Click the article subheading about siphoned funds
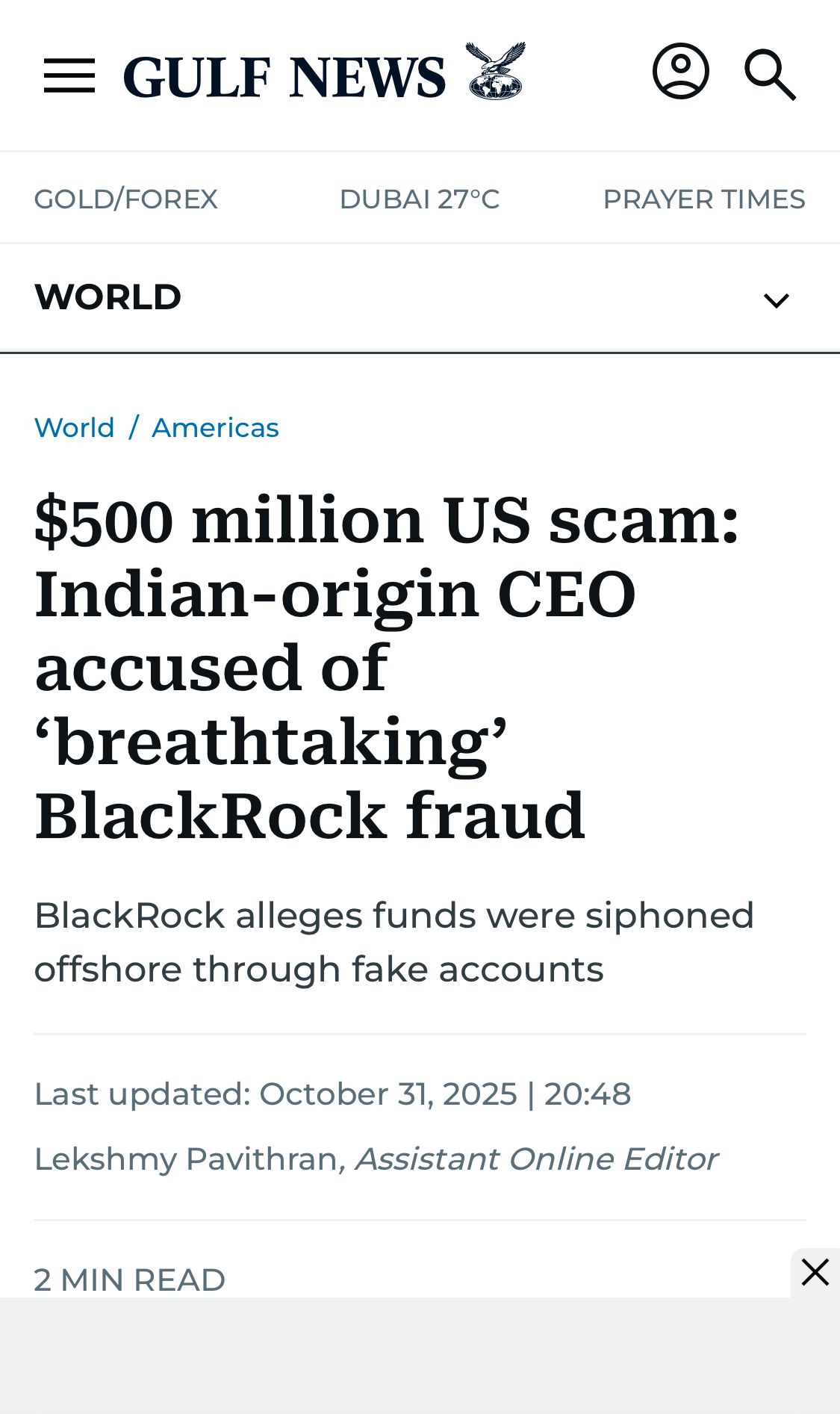 pos(394,942)
